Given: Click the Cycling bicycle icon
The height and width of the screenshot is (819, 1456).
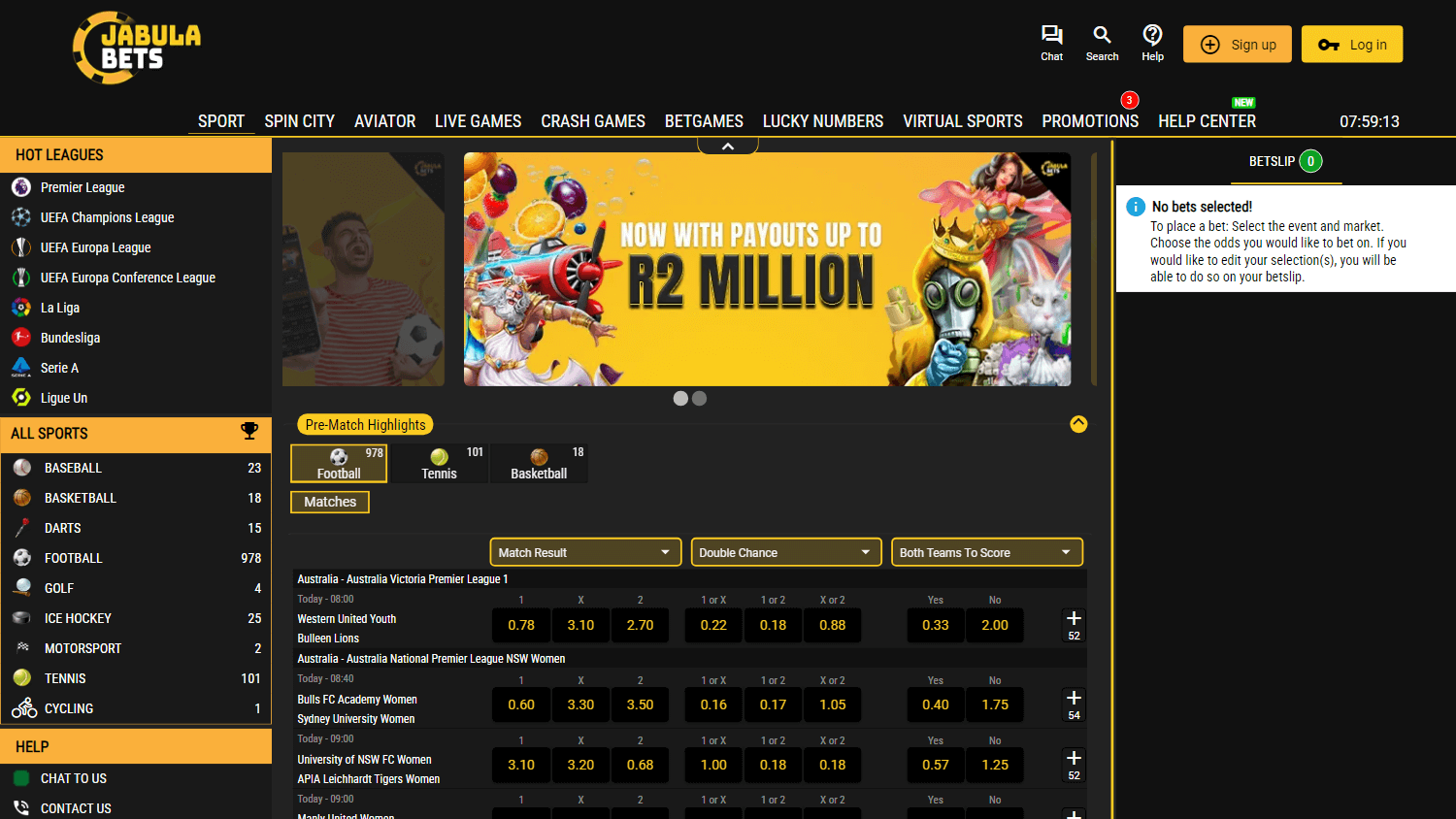Looking at the screenshot, I should pyautogui.click(x=24, y=708).
